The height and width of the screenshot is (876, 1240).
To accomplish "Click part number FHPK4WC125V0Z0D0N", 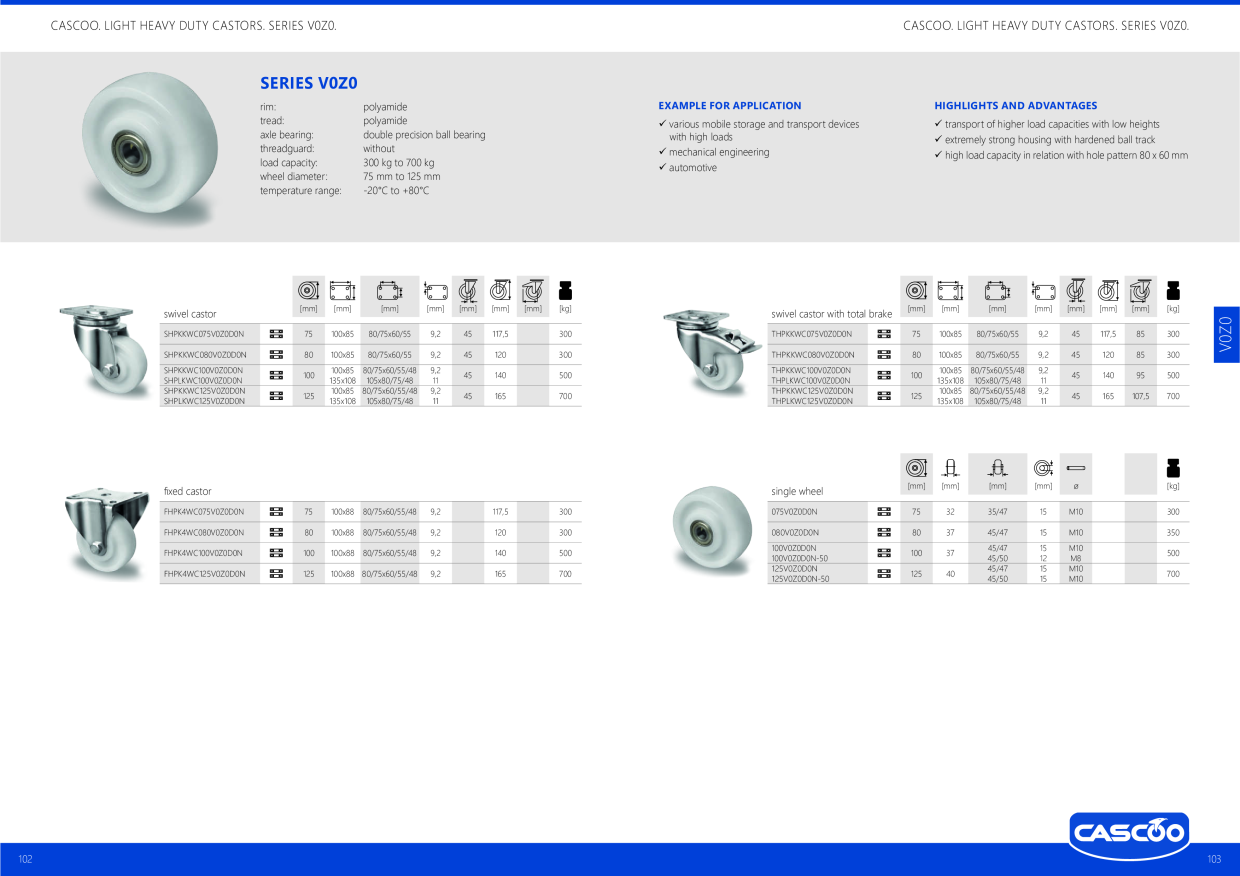I will click(x=204, y=574).
